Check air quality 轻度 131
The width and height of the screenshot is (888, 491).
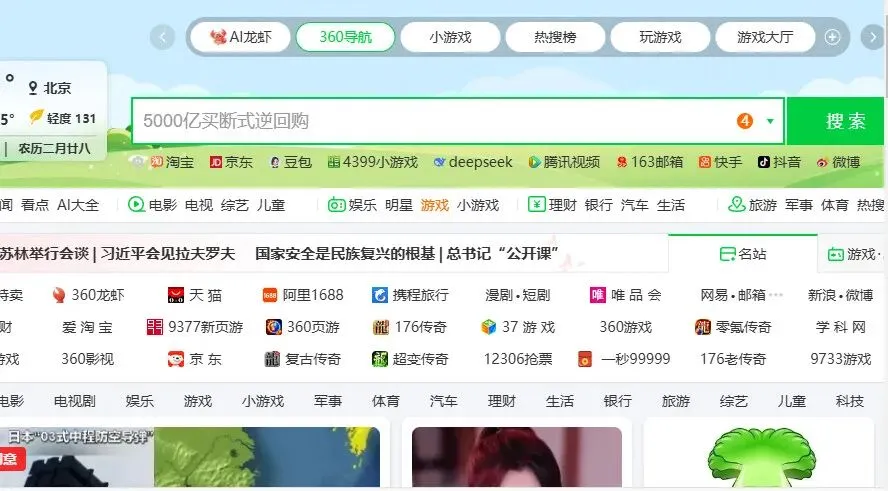point(63,118)
